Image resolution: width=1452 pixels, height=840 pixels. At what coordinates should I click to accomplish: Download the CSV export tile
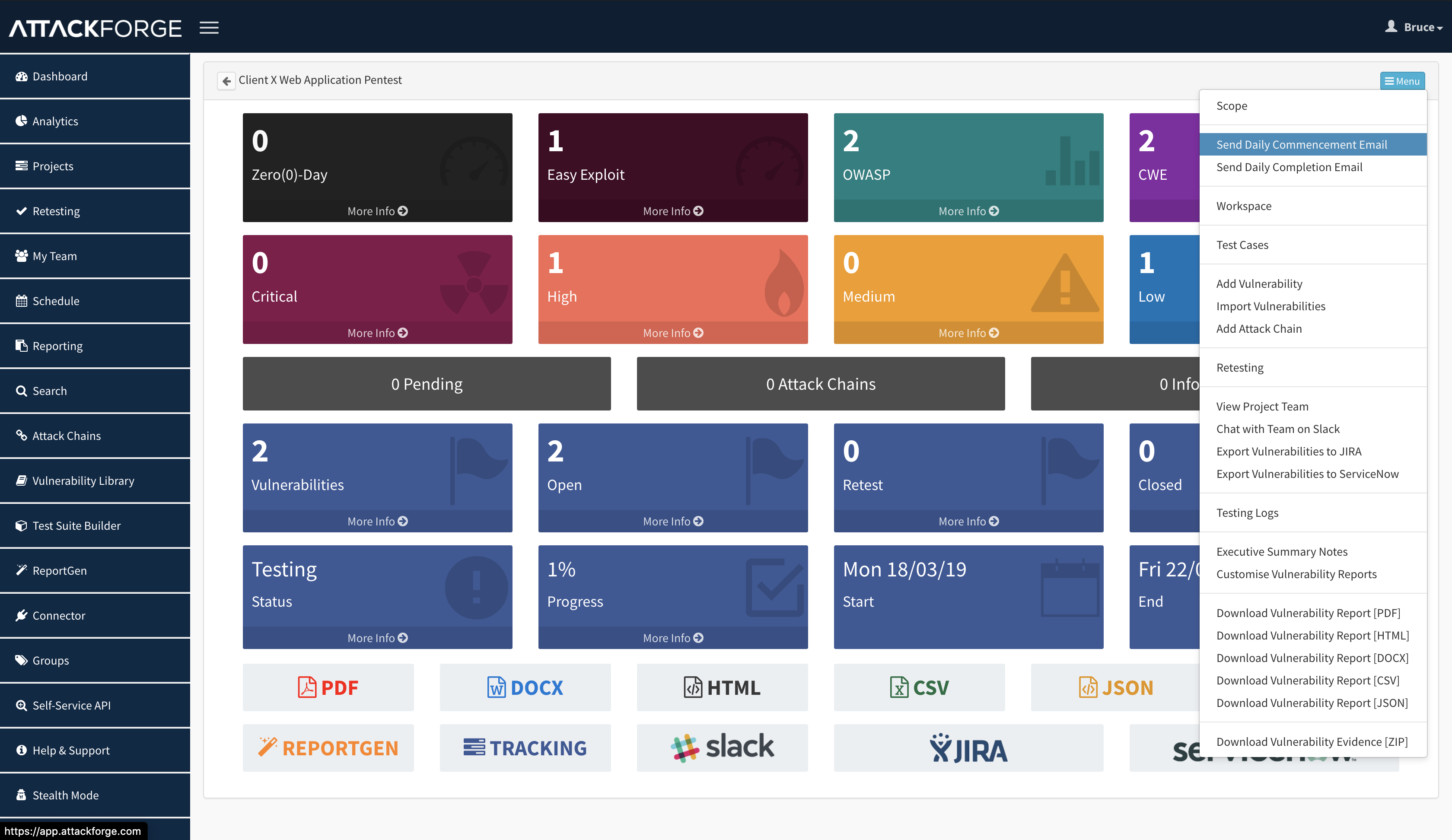click(919, 687)
